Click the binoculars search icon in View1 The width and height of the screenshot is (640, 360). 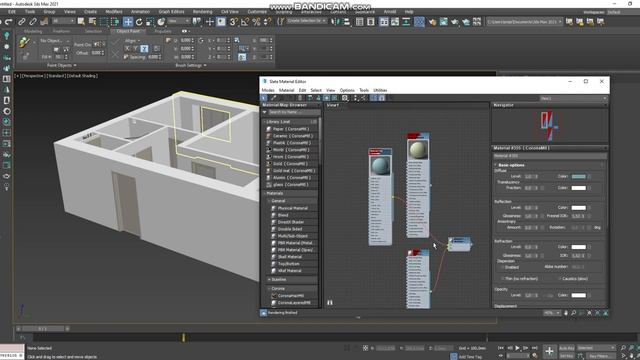click(330, 302)
